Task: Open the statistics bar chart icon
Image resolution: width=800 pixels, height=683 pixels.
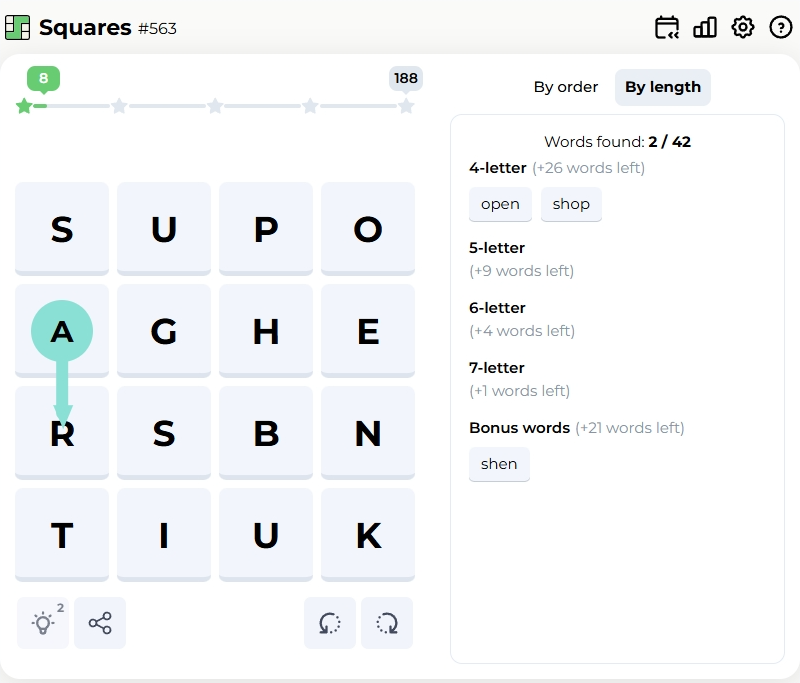Action: [x=705, y=28]
